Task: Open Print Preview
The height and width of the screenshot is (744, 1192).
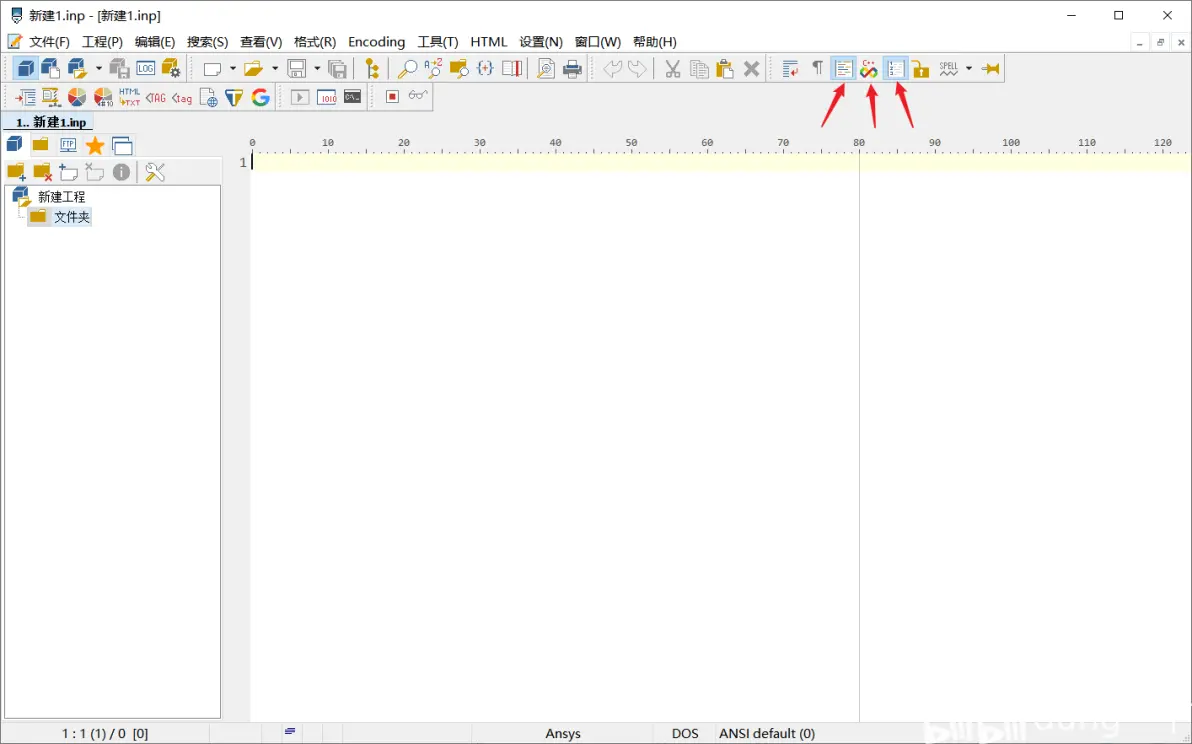Action: [546, 69]
